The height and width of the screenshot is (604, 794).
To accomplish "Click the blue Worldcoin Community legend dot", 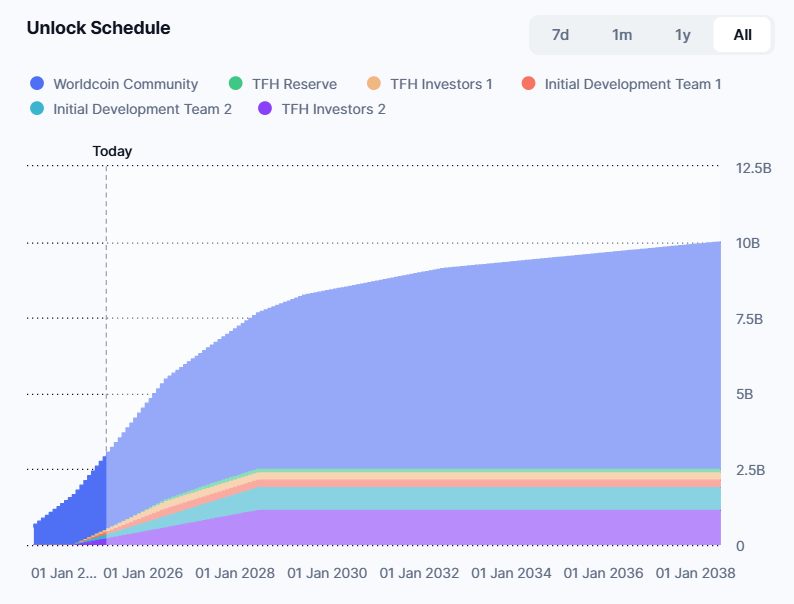I will (37, 84).
